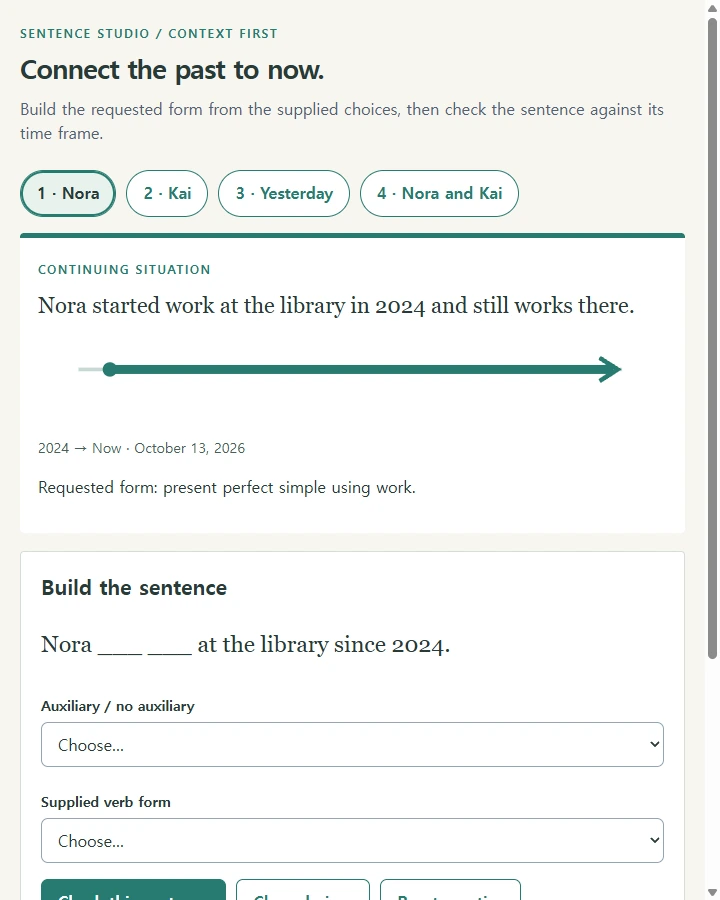Image resolution: width=720 pixels, height=900 pixels.
Task: Open the "3 · Yesterday" tab
Action: point(284,193)
